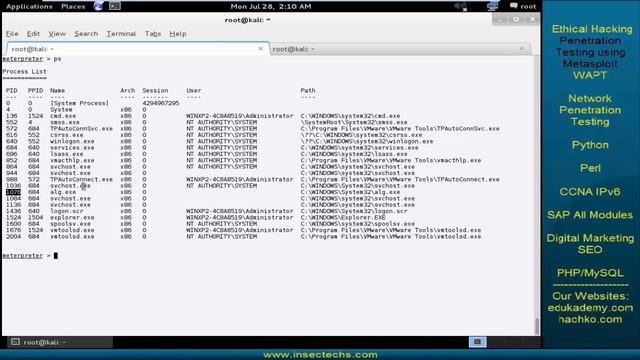Image resolution: width=640 pixels, height=360 pixels.
Task: Click SAP All Modules sidebar text
Action: (x=590, y=215)
